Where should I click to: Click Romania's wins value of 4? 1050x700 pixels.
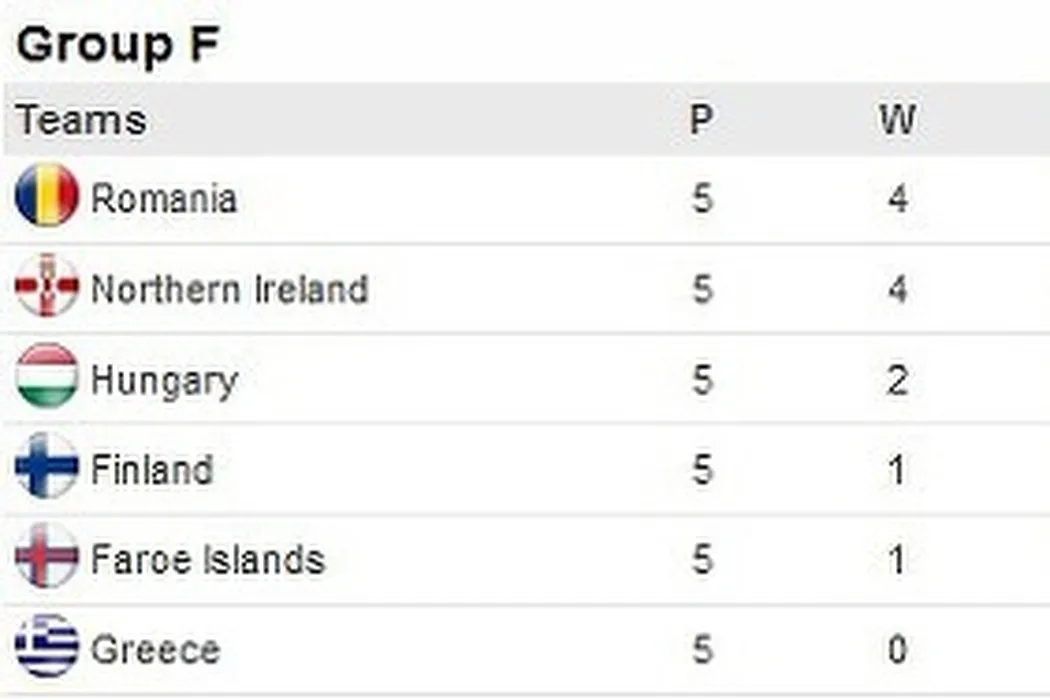coord(898,199)
